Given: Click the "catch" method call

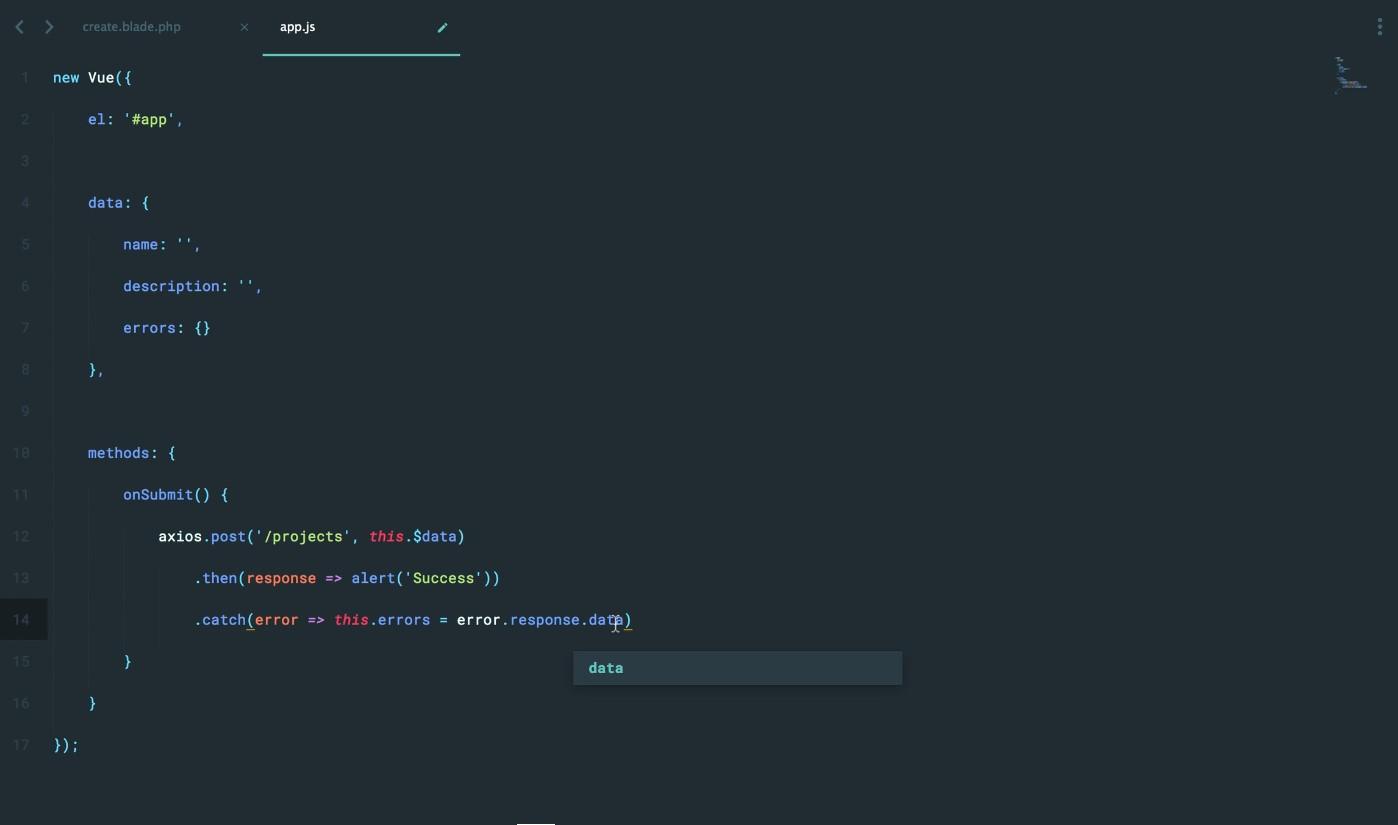Looking at the screenshot, I should pos(224,620).
